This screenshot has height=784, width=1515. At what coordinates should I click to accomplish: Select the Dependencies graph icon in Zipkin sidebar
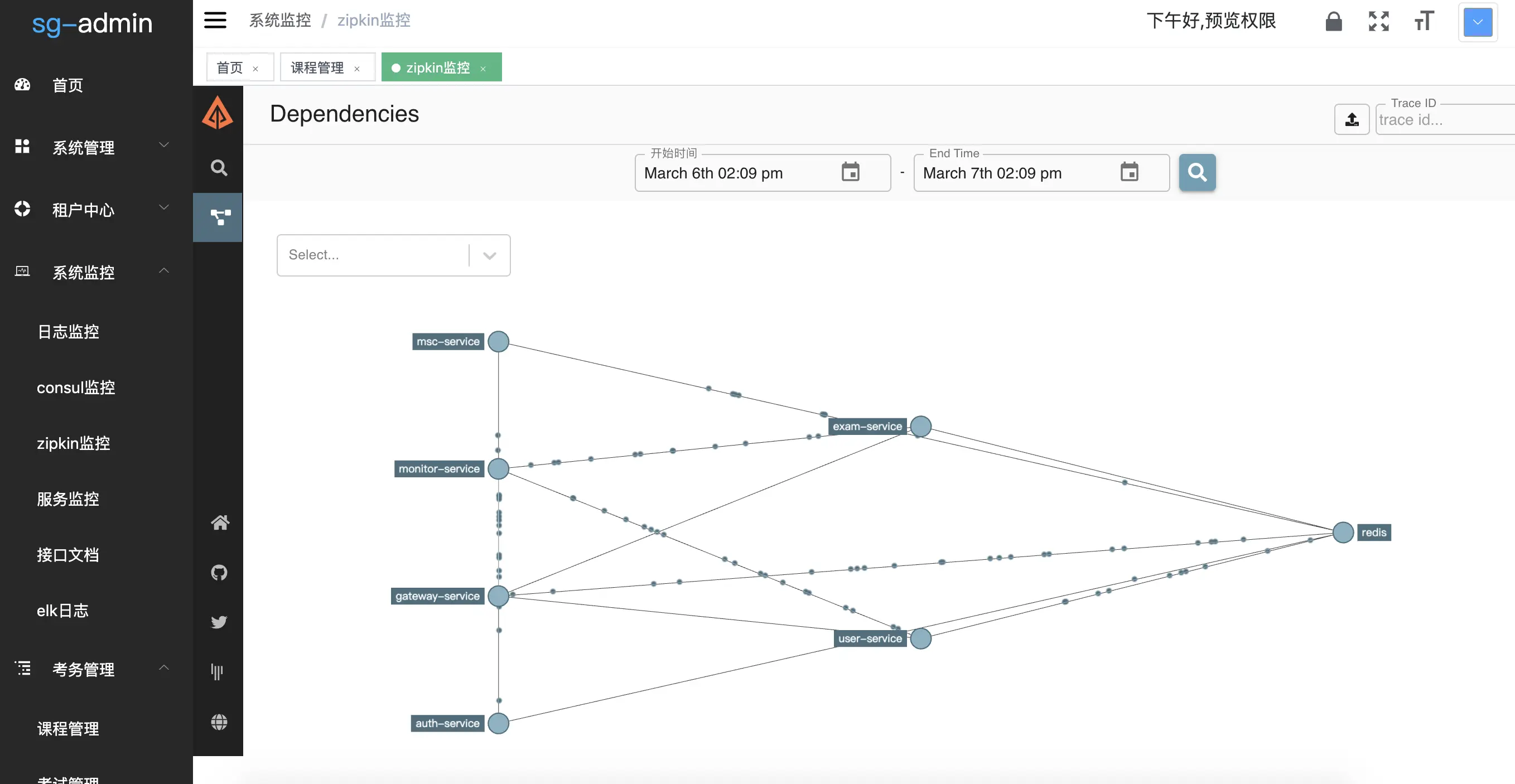(219, 217)
